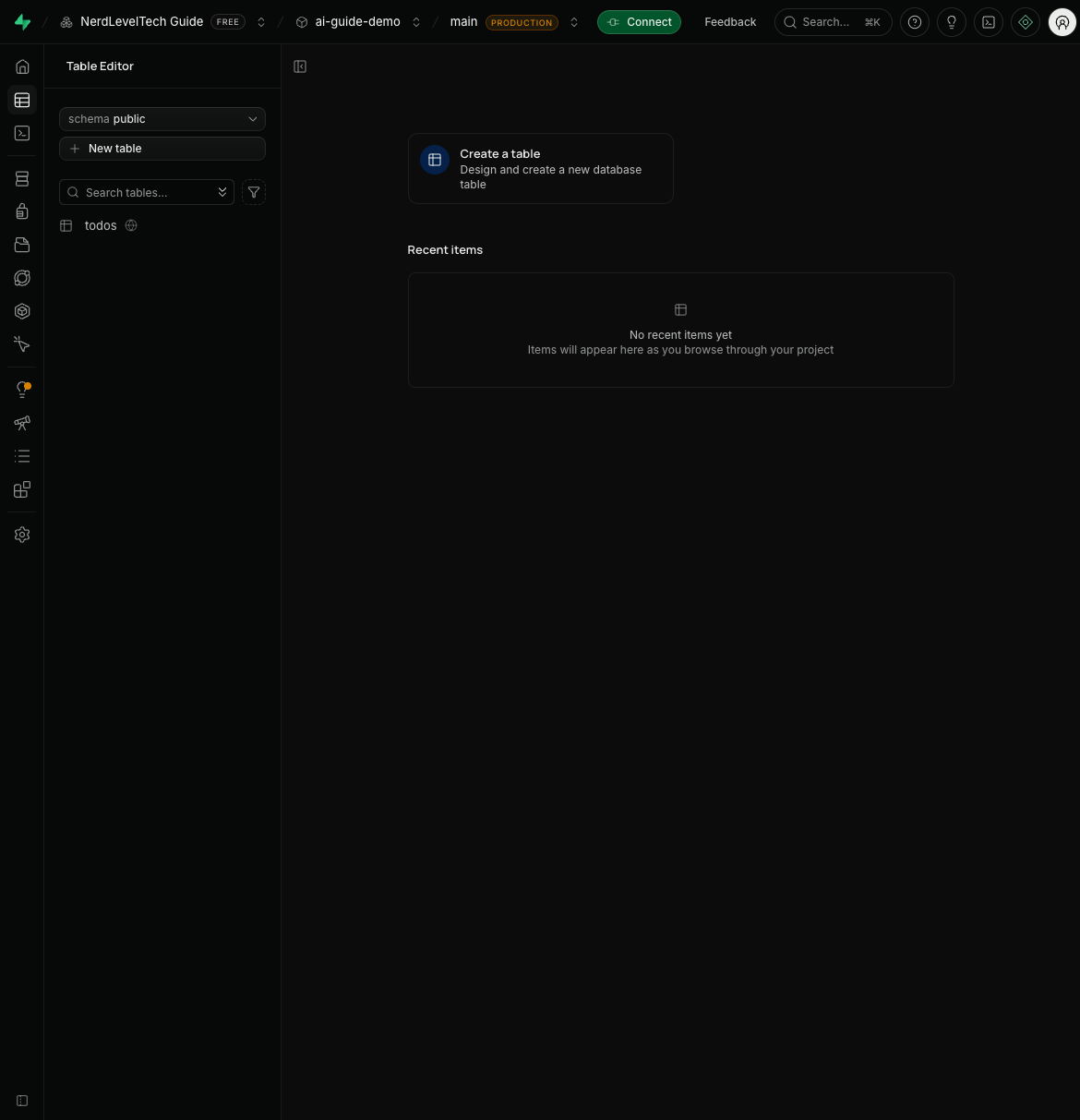
Task: Open the Supabase logo home link
Action: click(x=22, y=22)
